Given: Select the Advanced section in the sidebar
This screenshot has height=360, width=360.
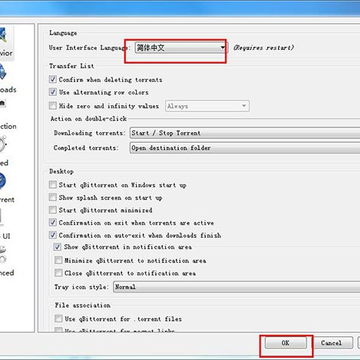Looking at the screenshot, I should tap(6, 262).
